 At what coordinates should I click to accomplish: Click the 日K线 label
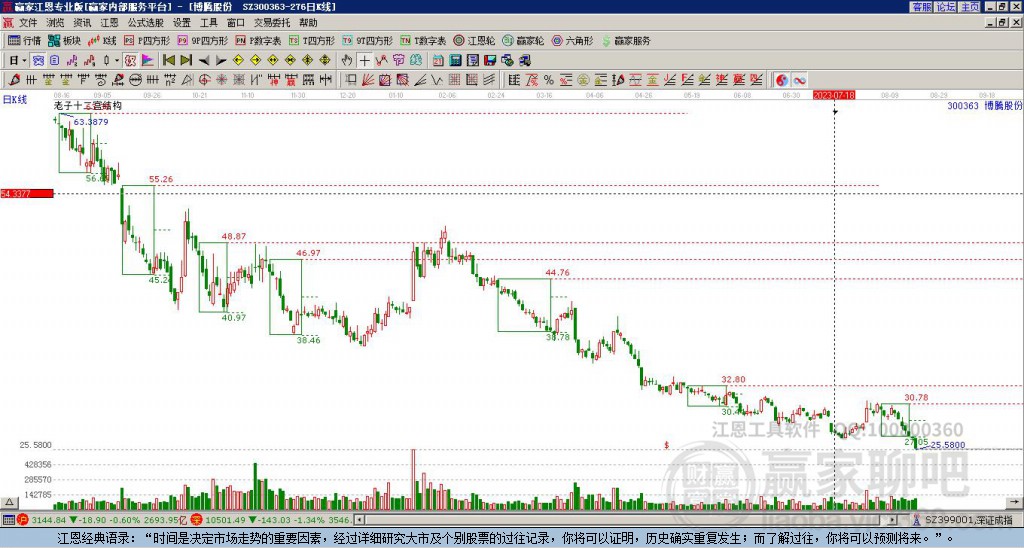coord(14,100)
